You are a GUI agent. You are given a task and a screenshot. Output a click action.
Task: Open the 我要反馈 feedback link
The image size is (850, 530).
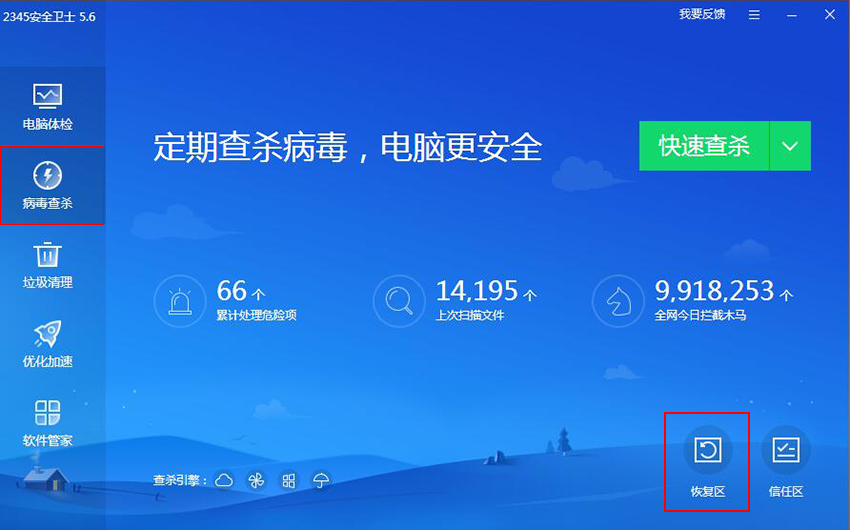[702, 15]
